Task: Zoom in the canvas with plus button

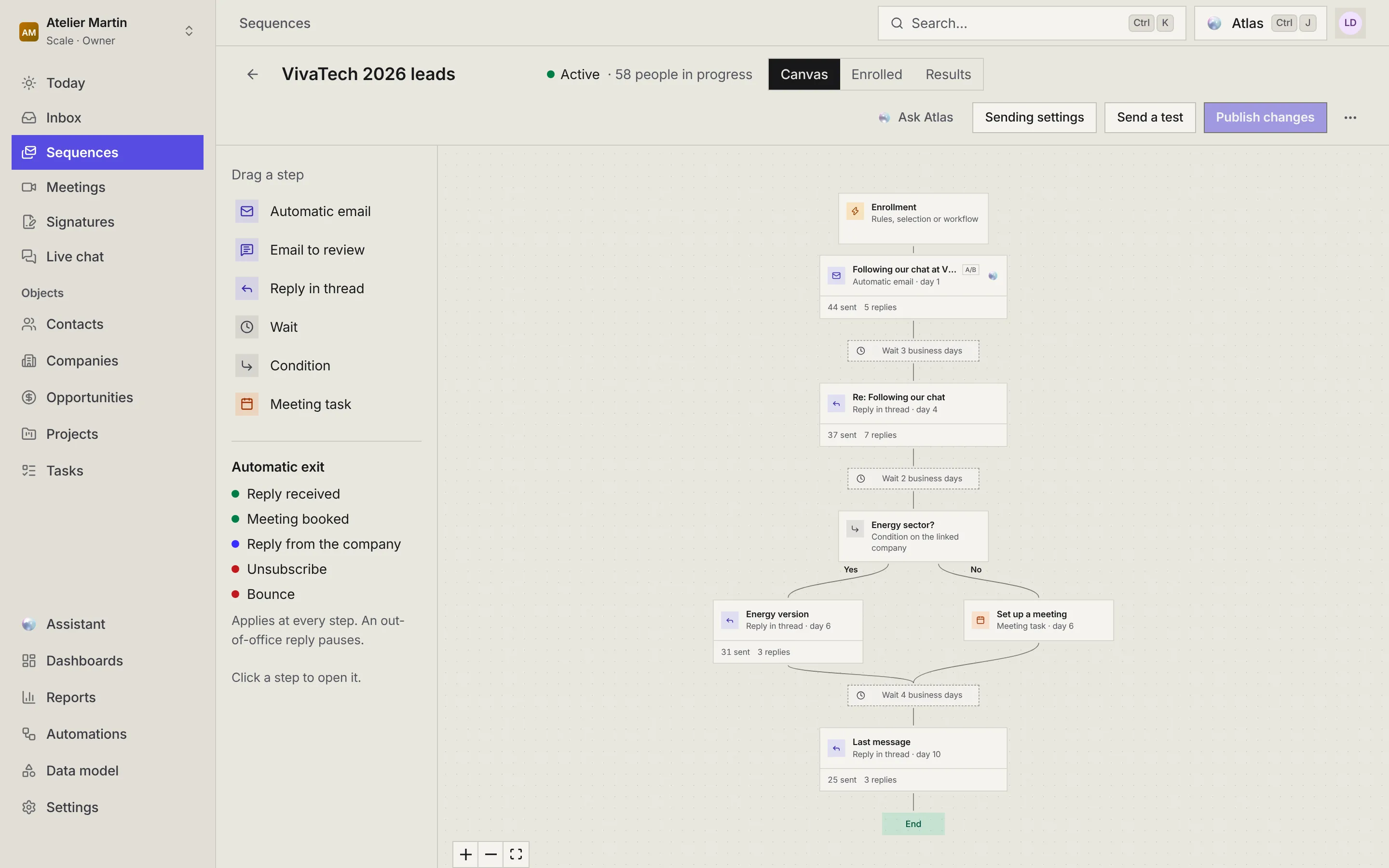Action: coord(465,854)
